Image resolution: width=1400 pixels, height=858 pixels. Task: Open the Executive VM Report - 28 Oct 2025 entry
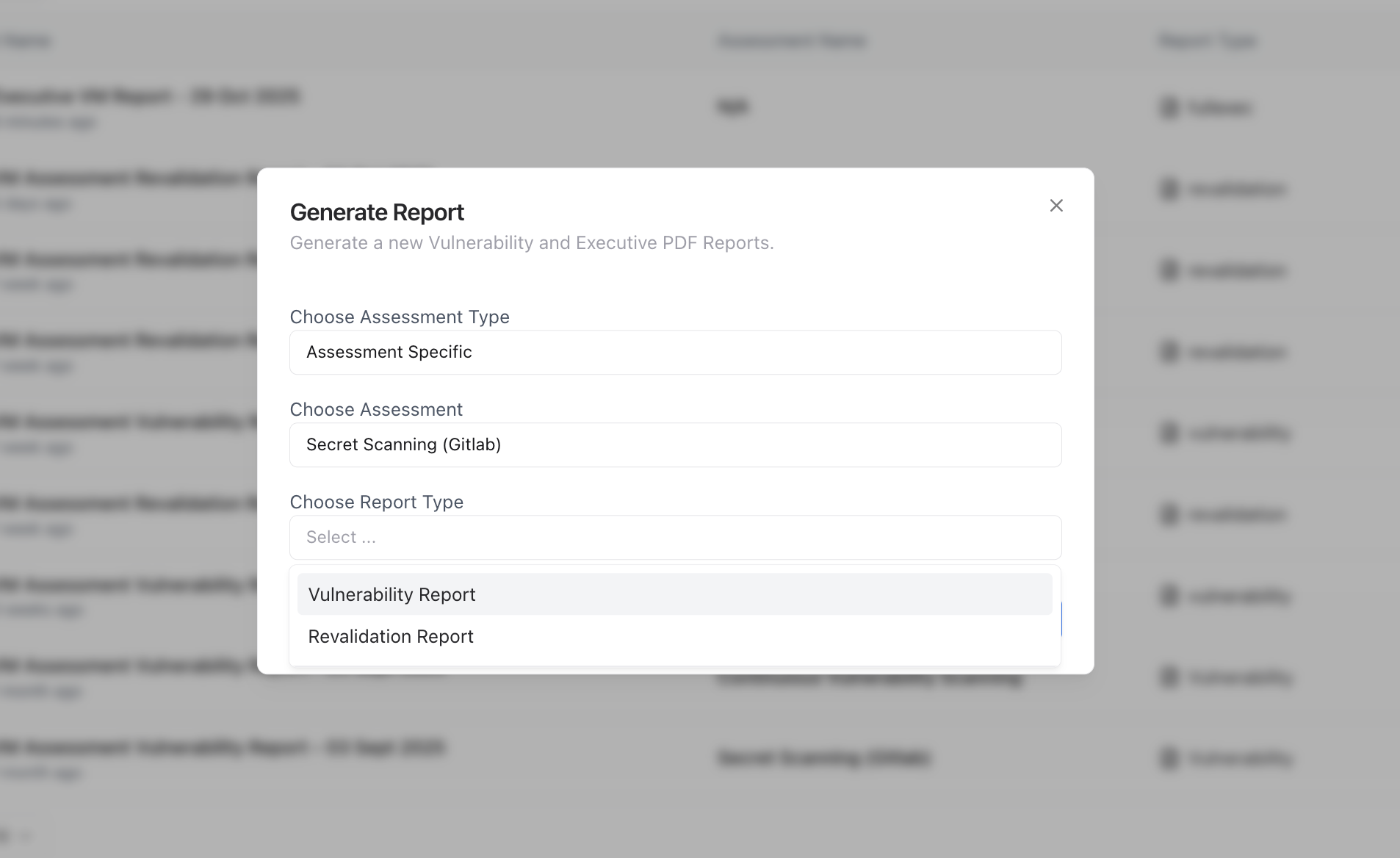tap(150, 96)
